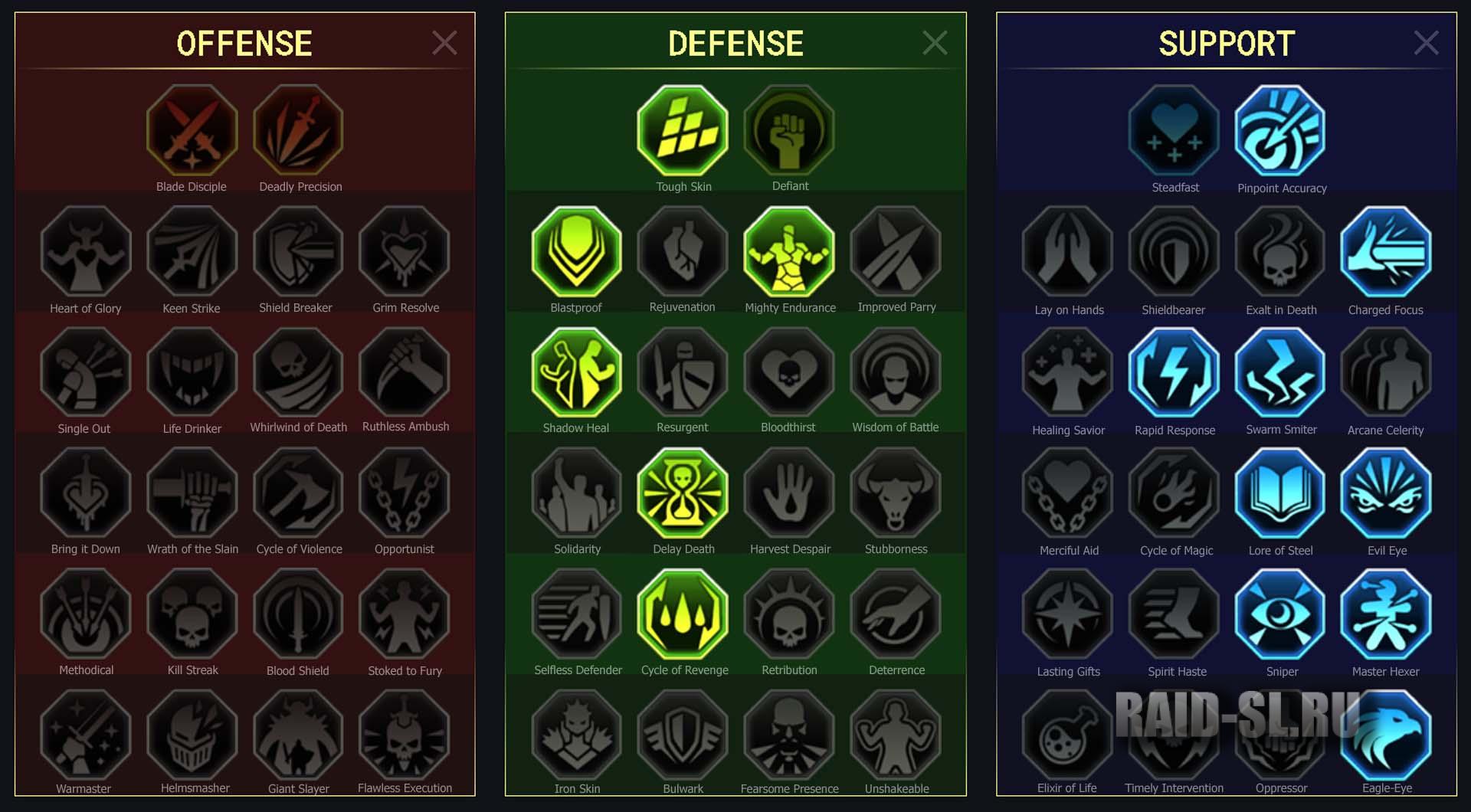Choose the Lay on Hands mastery
The image size is (1471, 812).
(1067, 252)
